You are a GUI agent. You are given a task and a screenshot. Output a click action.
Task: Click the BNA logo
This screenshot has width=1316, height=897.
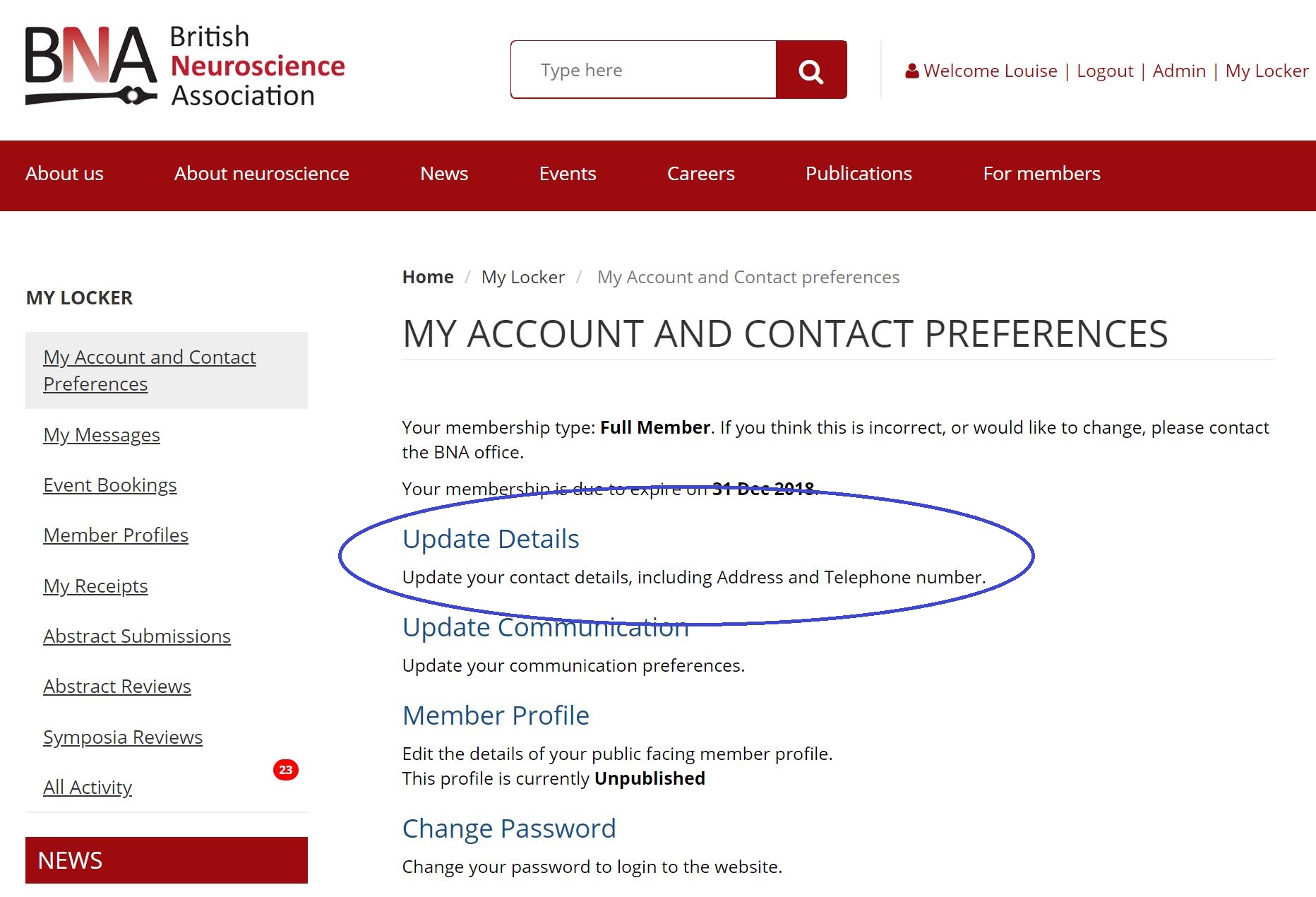[x=185, y=66]
